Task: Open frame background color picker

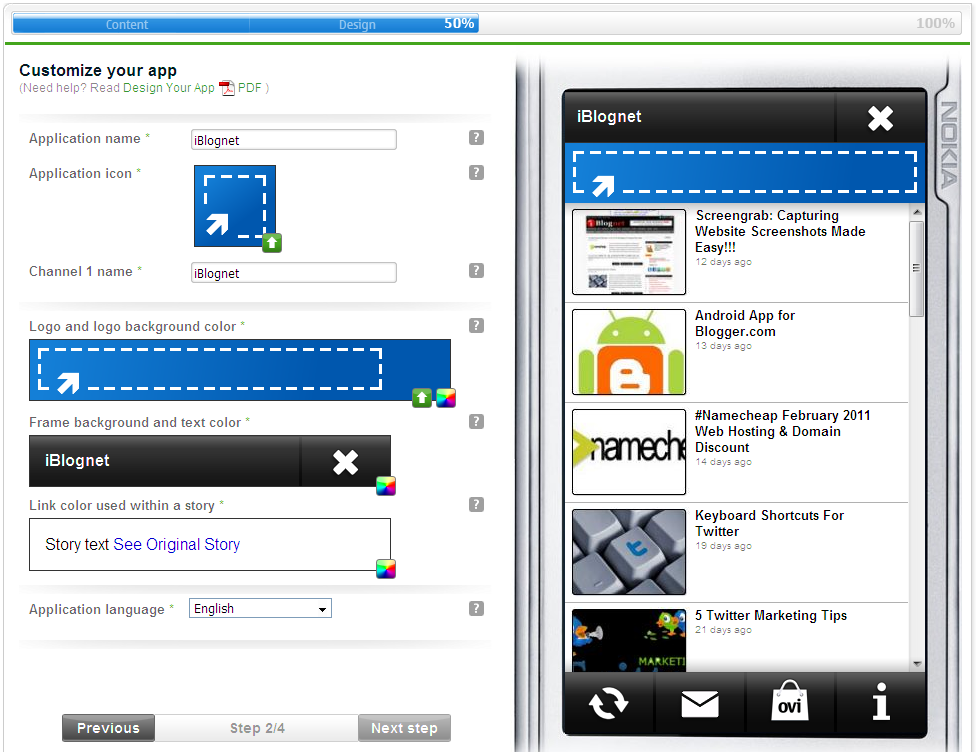Action: (386, 486)
